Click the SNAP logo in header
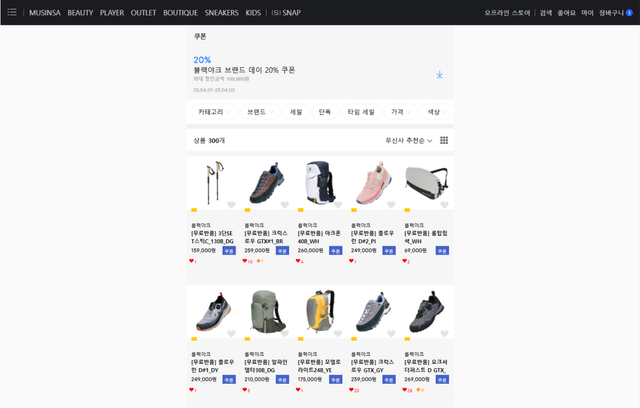 pyautogui.click(x=285, y=13)
